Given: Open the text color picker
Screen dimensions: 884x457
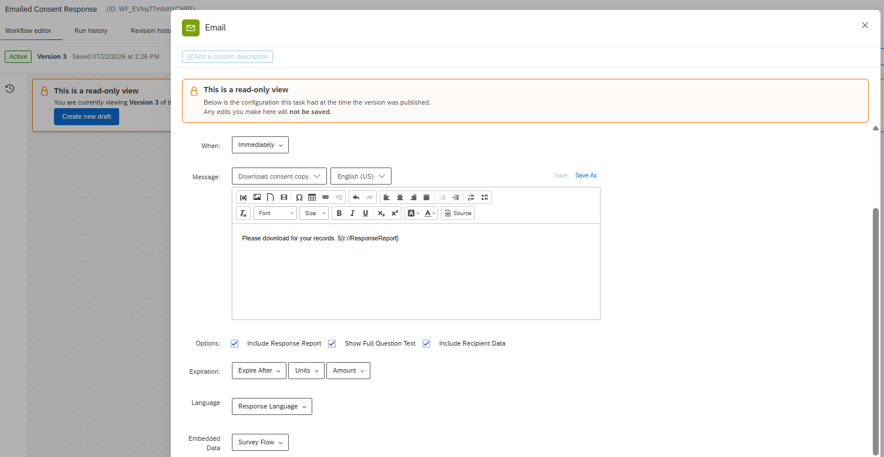Looking at the screenshot, I should click(430, 213).
